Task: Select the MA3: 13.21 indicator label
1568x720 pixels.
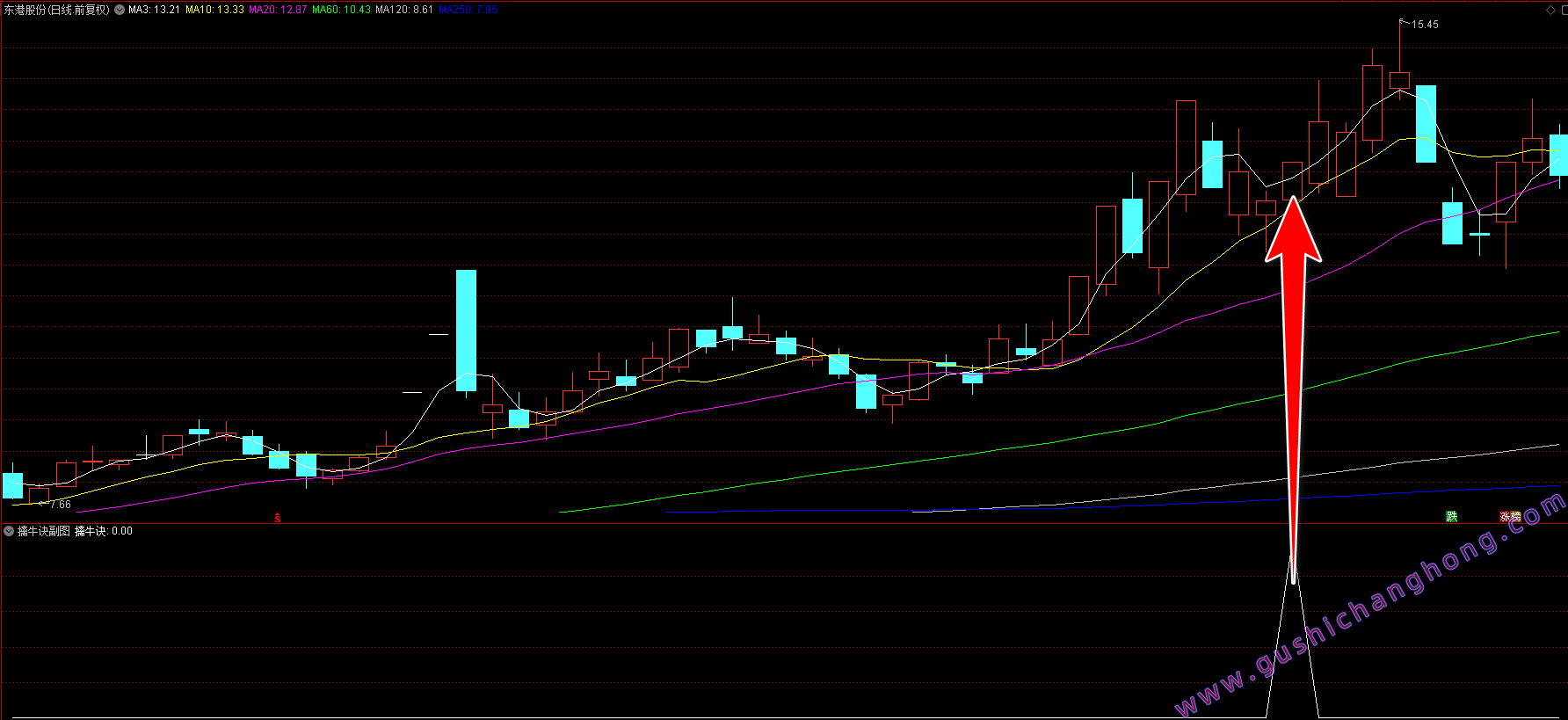Action: coord(154,10)
